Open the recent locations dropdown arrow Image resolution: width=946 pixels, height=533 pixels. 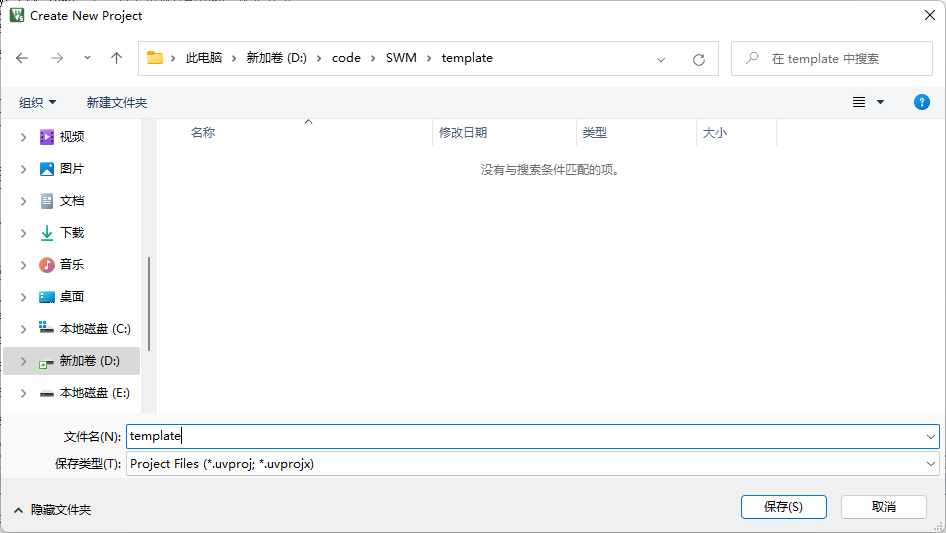[87, 58]
